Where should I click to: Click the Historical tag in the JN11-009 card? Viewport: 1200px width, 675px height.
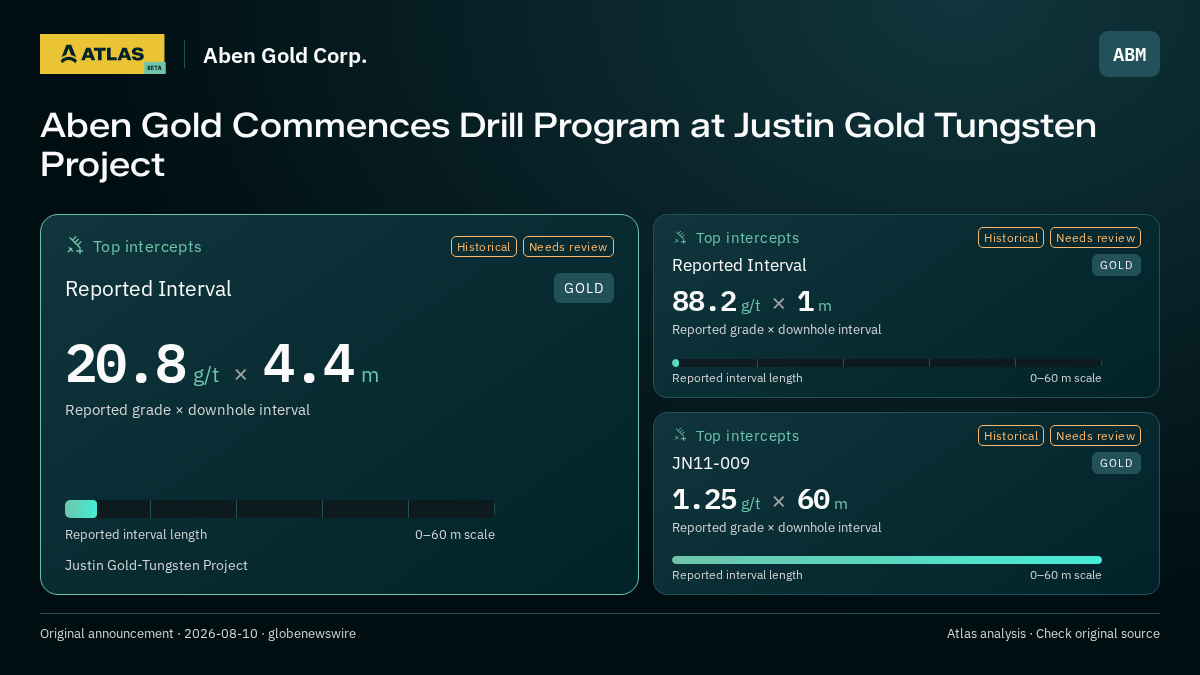click(1011, 436)
